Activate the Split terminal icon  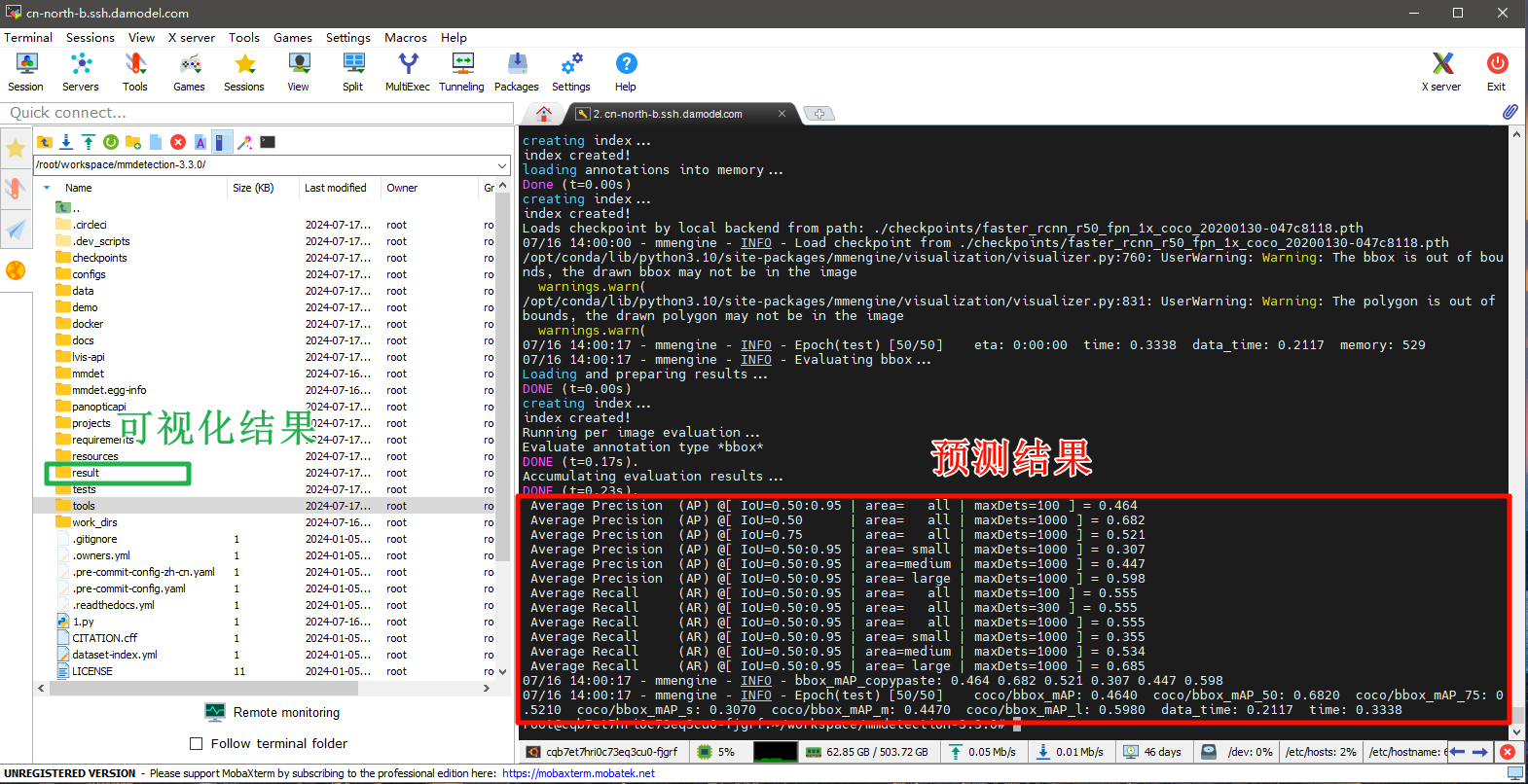[x=353, y=72]
